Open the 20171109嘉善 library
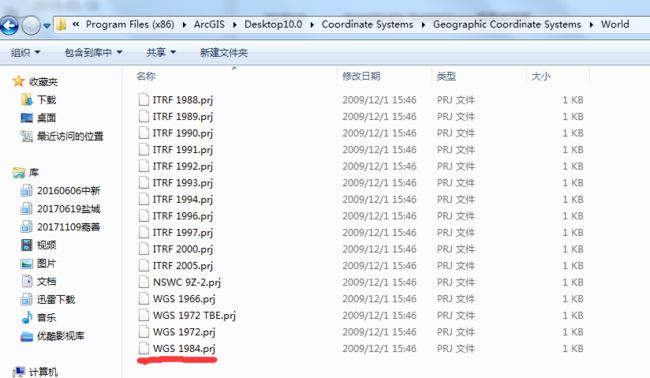The width and height of the screenshot is (650, 378). (68, 227)
